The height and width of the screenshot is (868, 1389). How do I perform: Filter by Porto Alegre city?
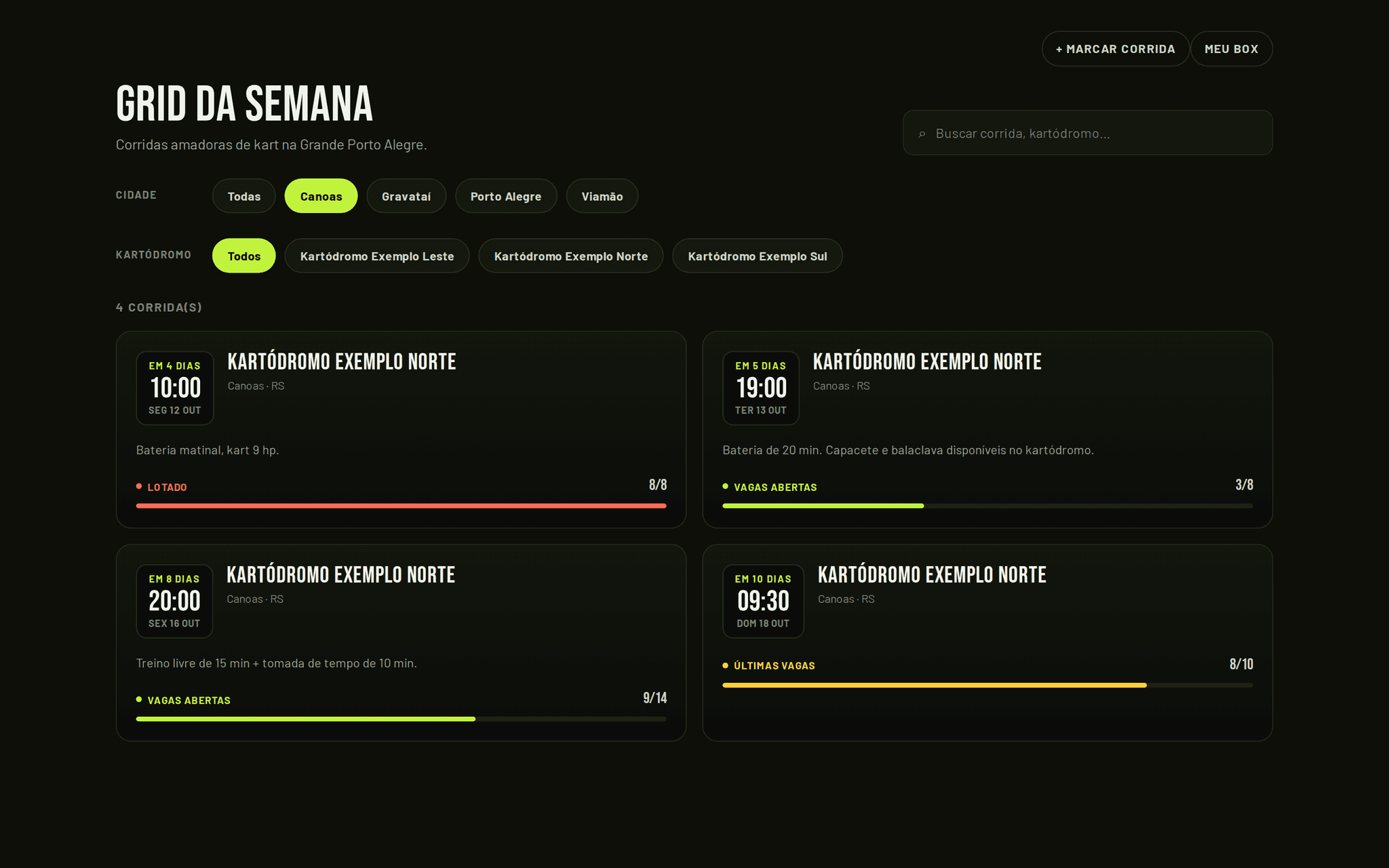tap(506, 196)
